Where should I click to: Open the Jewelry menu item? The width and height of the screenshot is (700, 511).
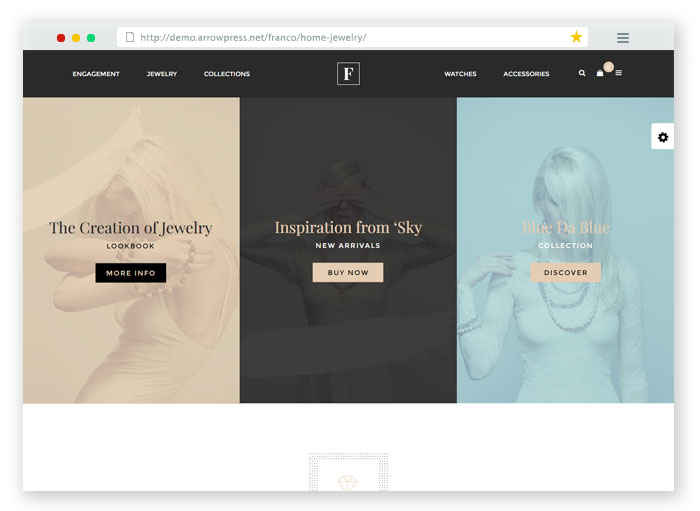point(162,74)
